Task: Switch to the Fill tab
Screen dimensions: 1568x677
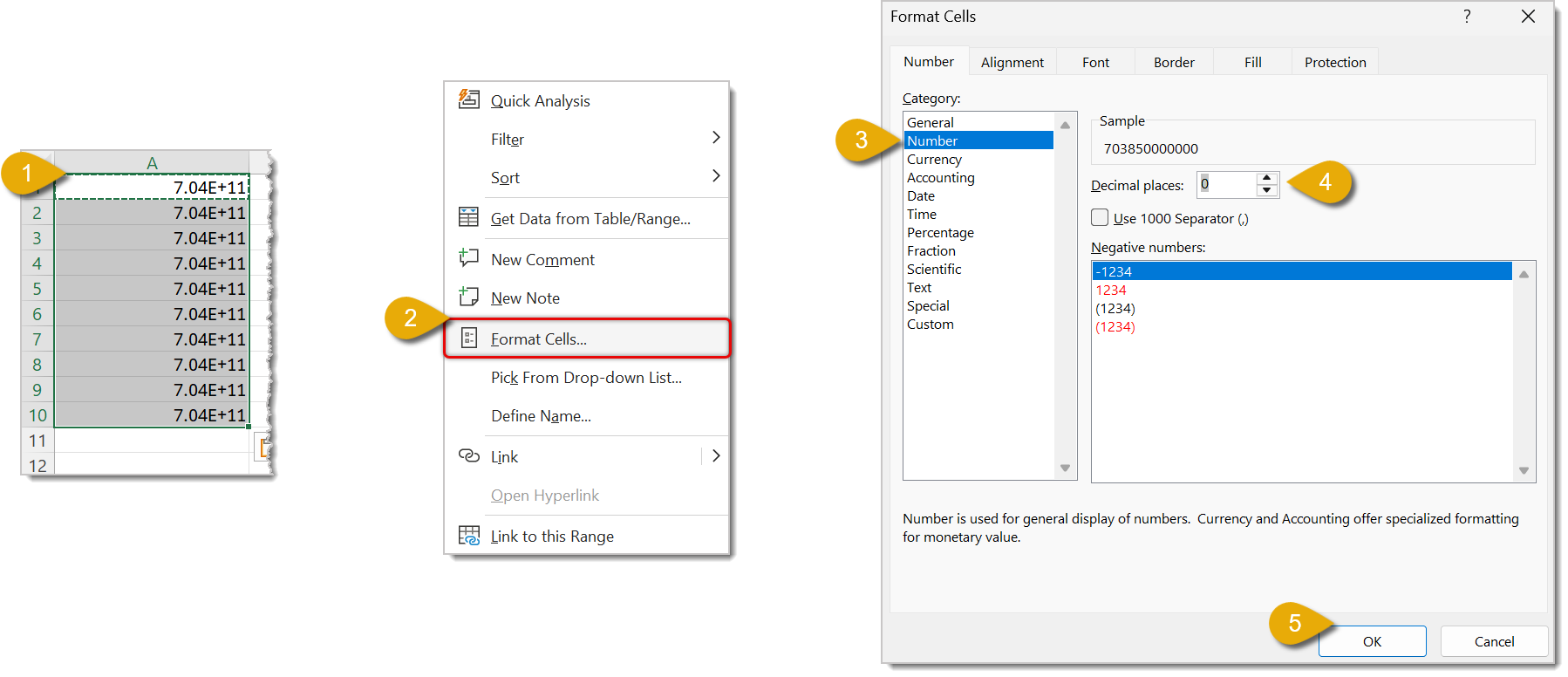Action: 1252,62
